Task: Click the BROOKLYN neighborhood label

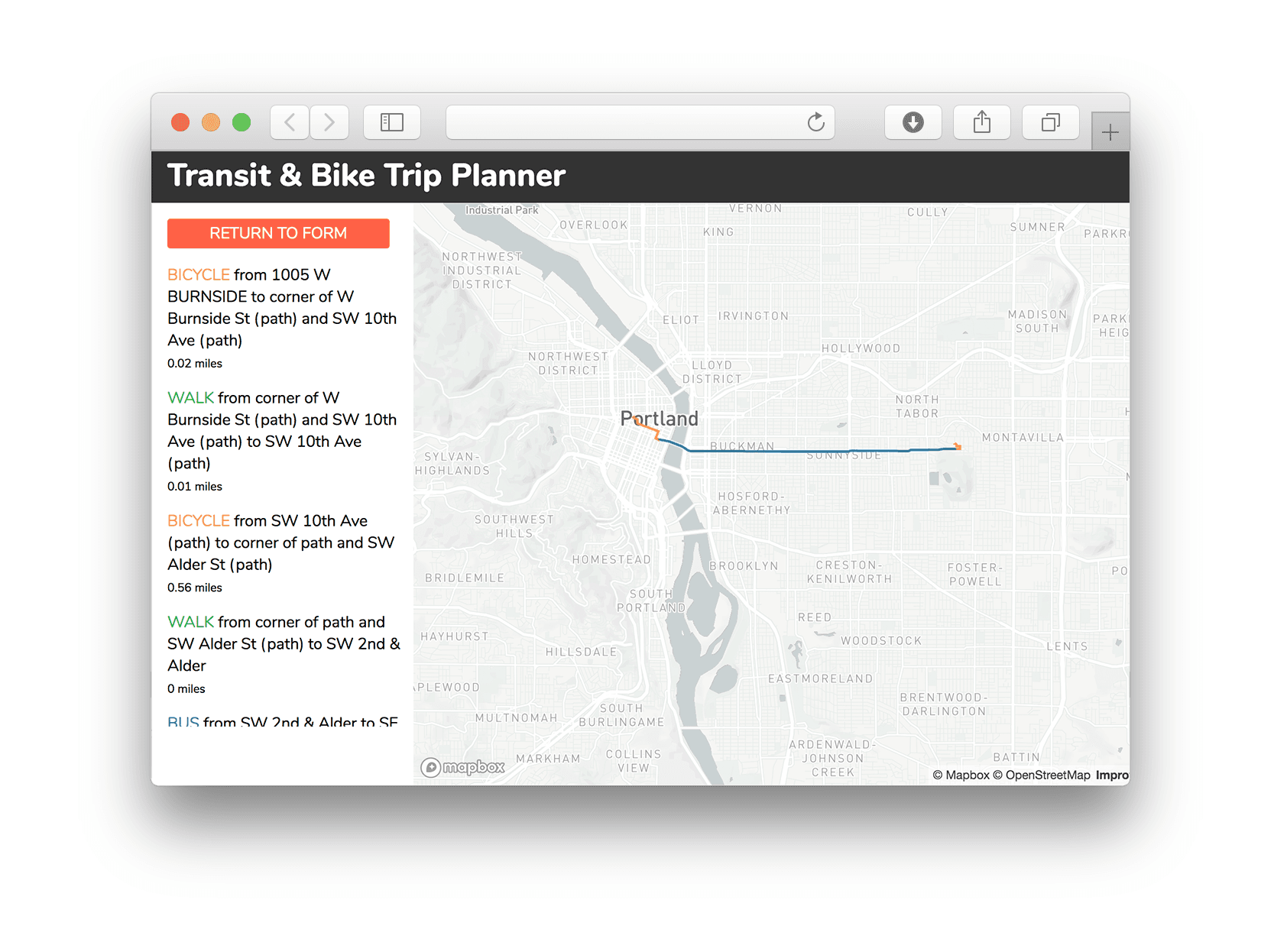Action: (744, 566)
